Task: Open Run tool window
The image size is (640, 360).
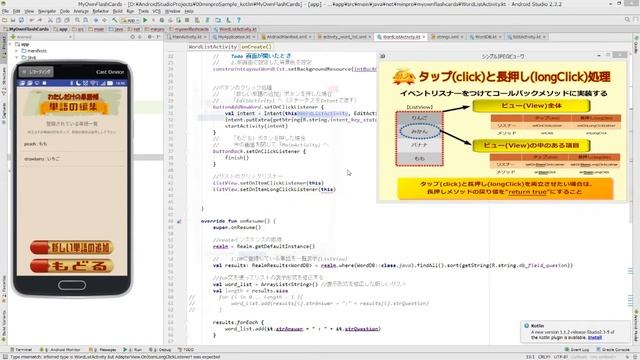Action: [x=133, y=350]
